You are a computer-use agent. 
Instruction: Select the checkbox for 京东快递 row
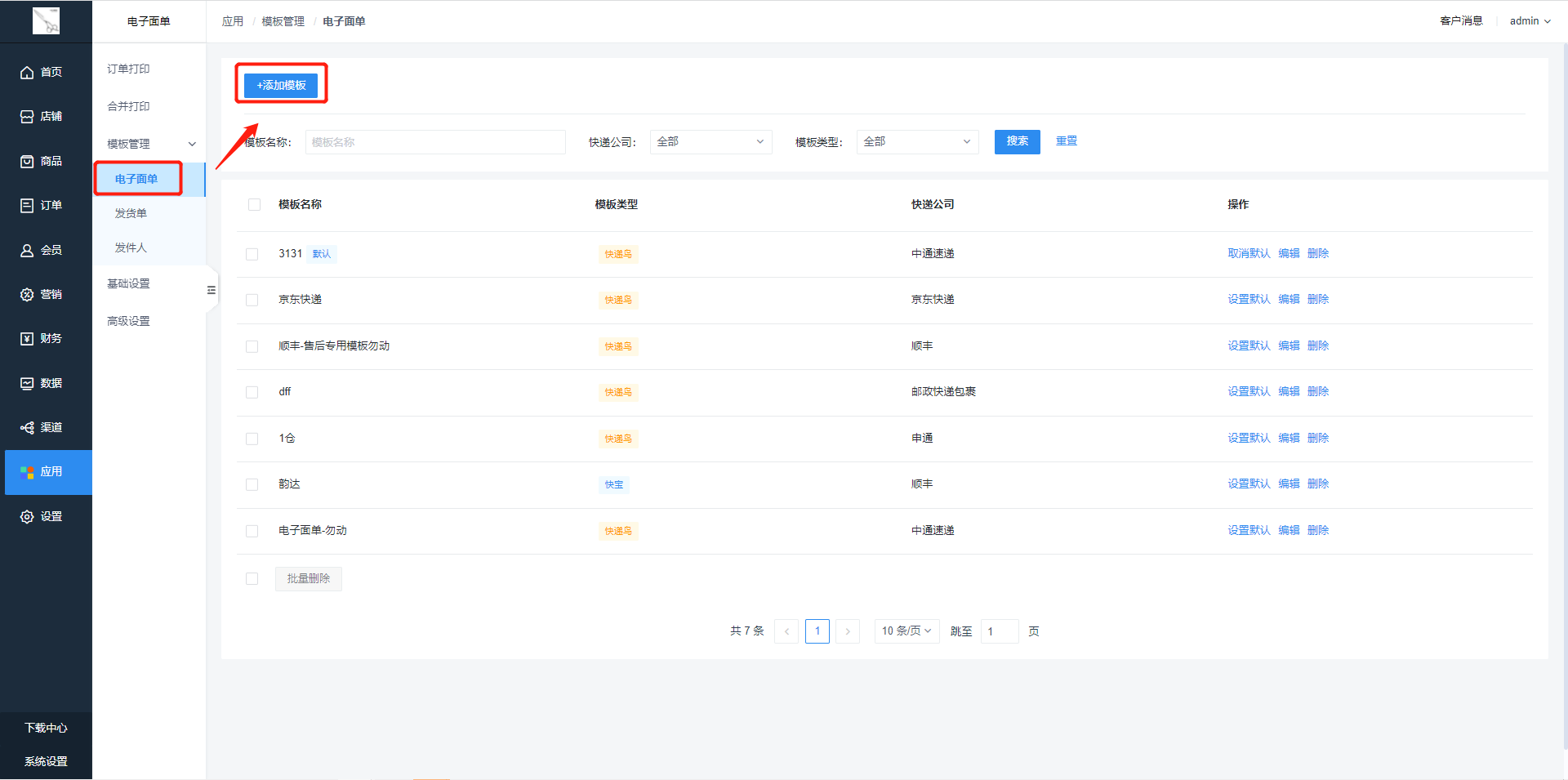(252, 300)
